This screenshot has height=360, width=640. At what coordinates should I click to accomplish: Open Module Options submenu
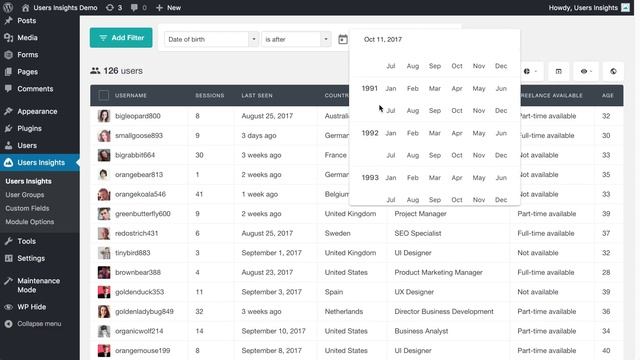(29, 222)
